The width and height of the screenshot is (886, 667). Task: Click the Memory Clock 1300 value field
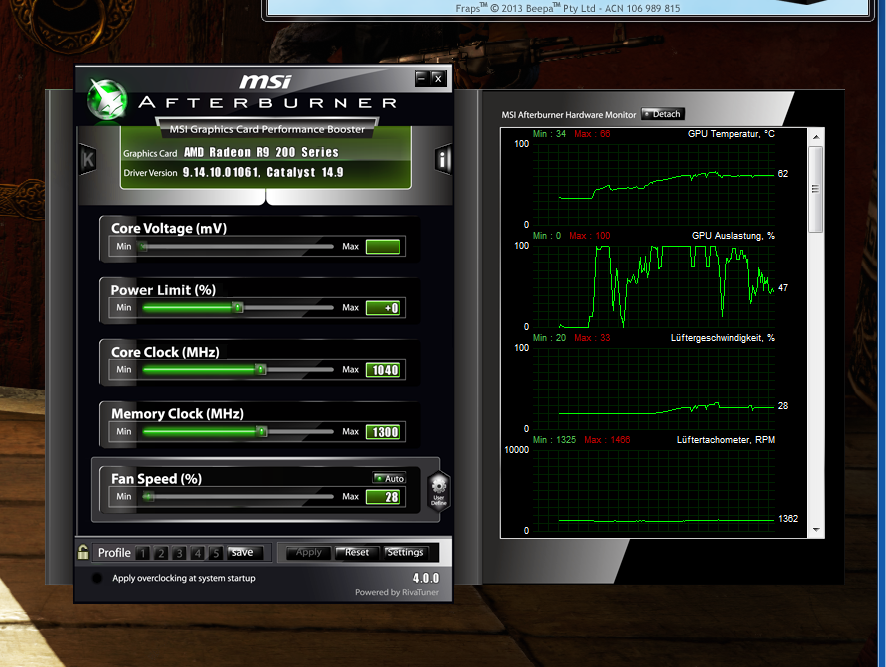(x=385, y=432)
